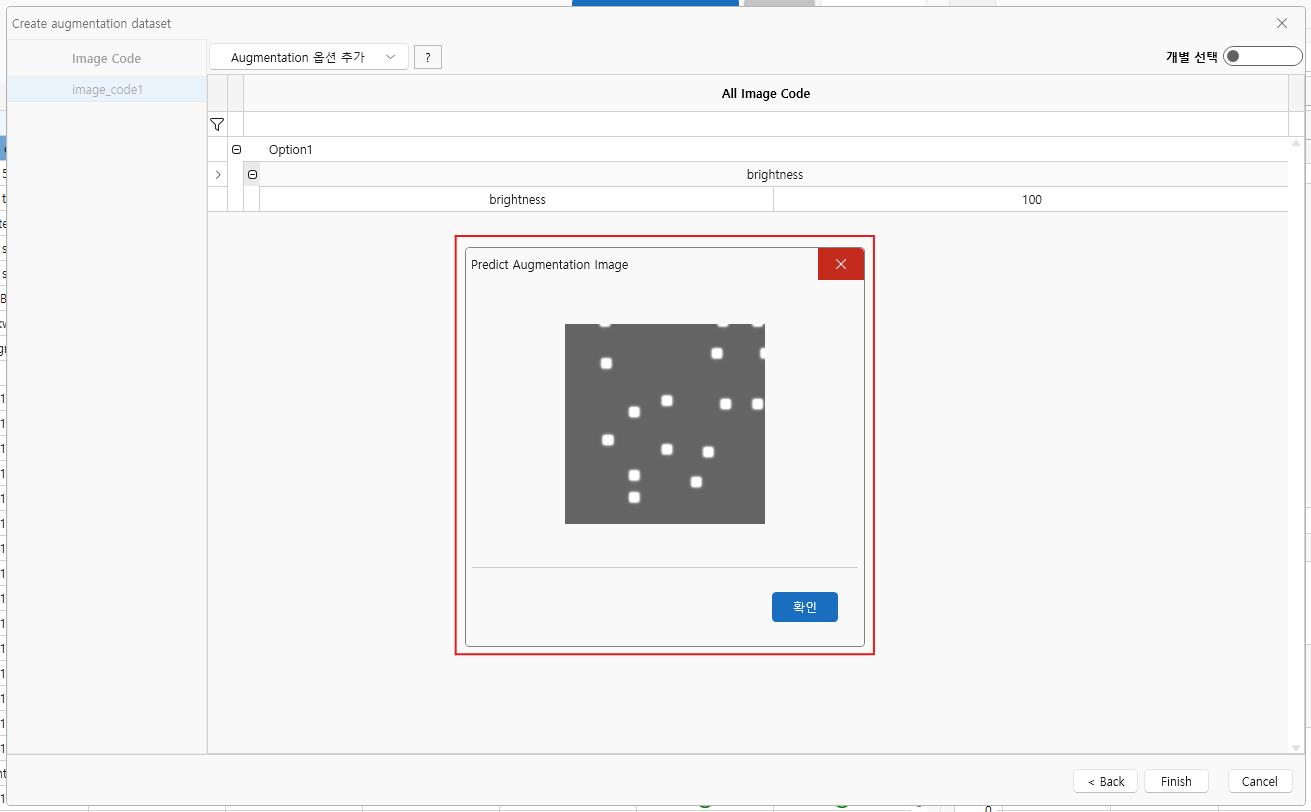Expand the row arrow beside brightness

pos(218,175)
